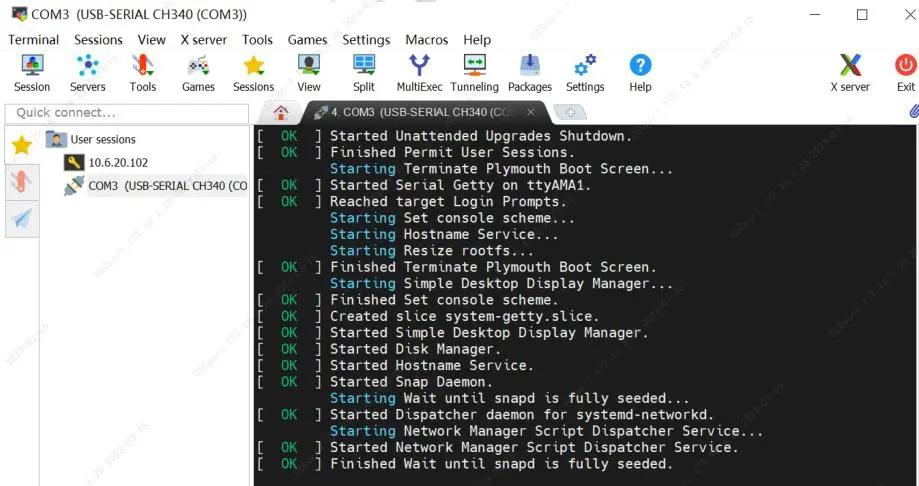Open the Tunneling icon
Screen dimensions: 919x486
pos(474,65)
